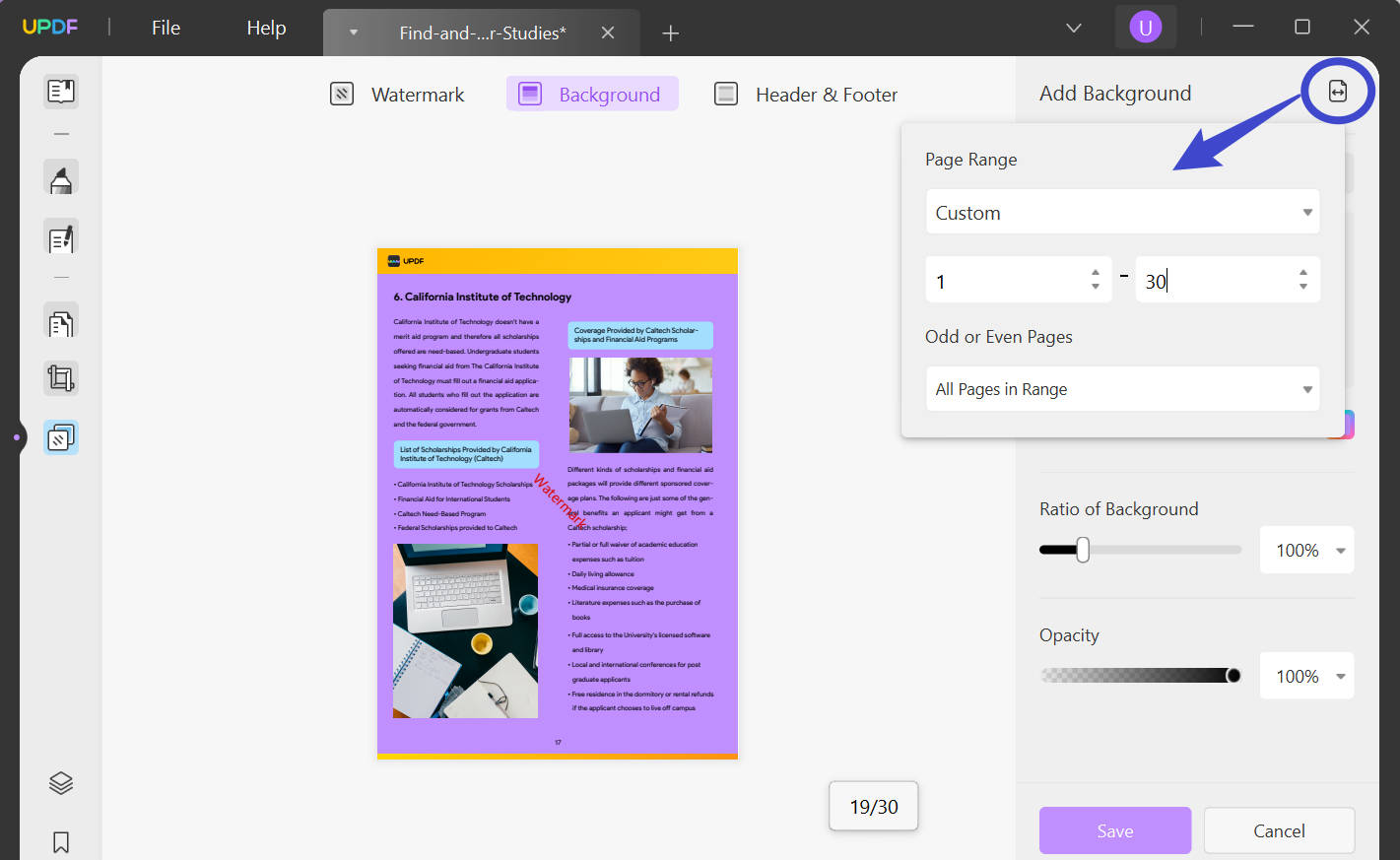Image resolution: width=1400 pixels, height=860 pixels.
Task: Open the Organize Pages tool
Action: coord(60,321)
